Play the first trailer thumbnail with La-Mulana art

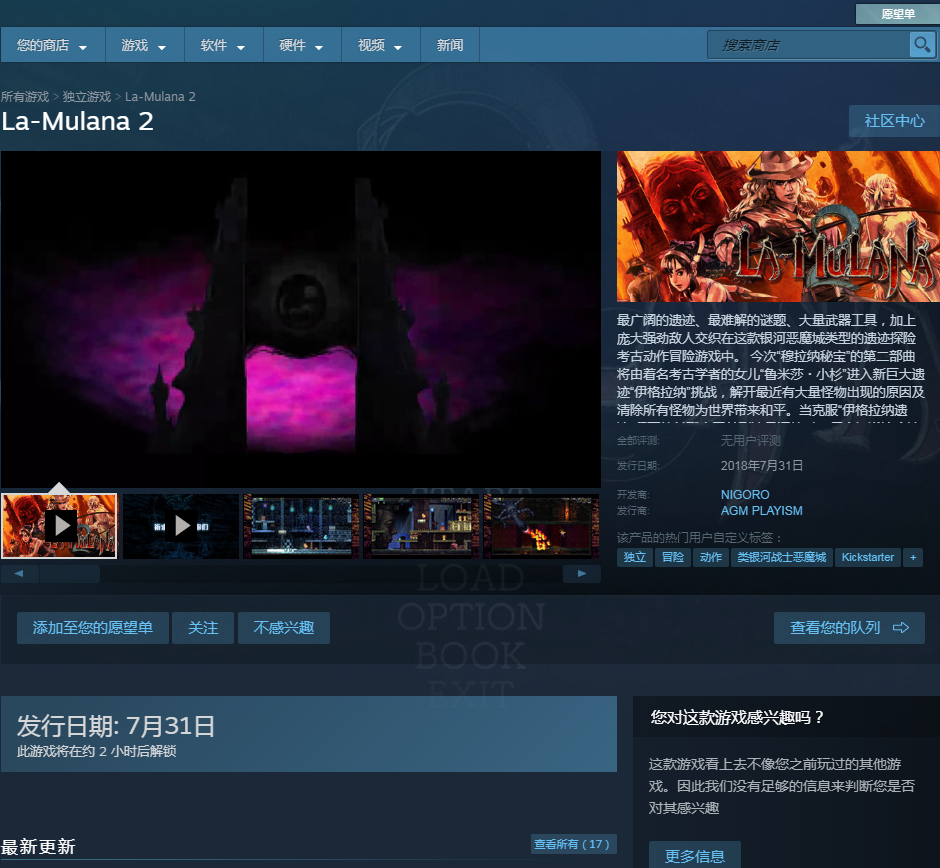(59, 526)
